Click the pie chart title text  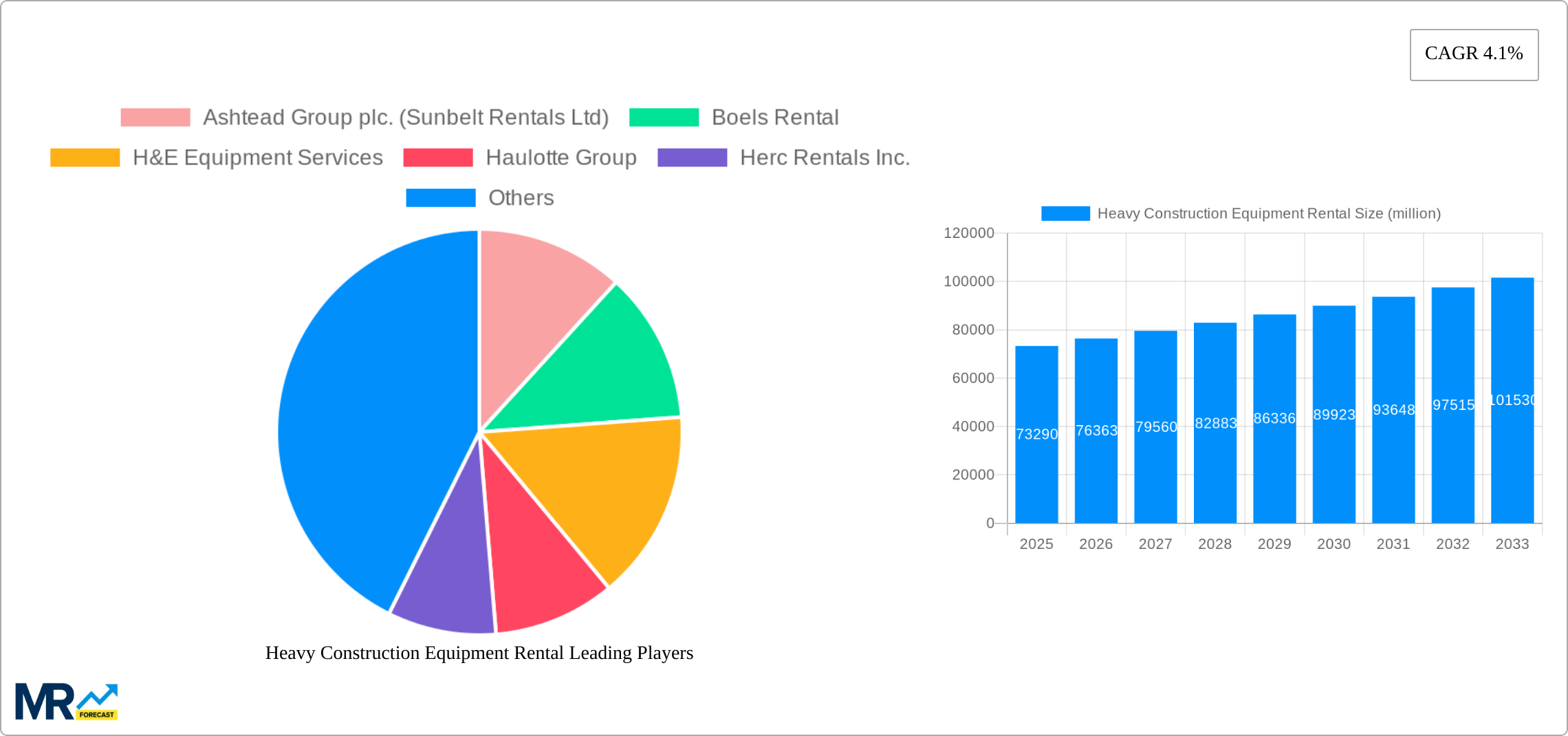point(479,653)
